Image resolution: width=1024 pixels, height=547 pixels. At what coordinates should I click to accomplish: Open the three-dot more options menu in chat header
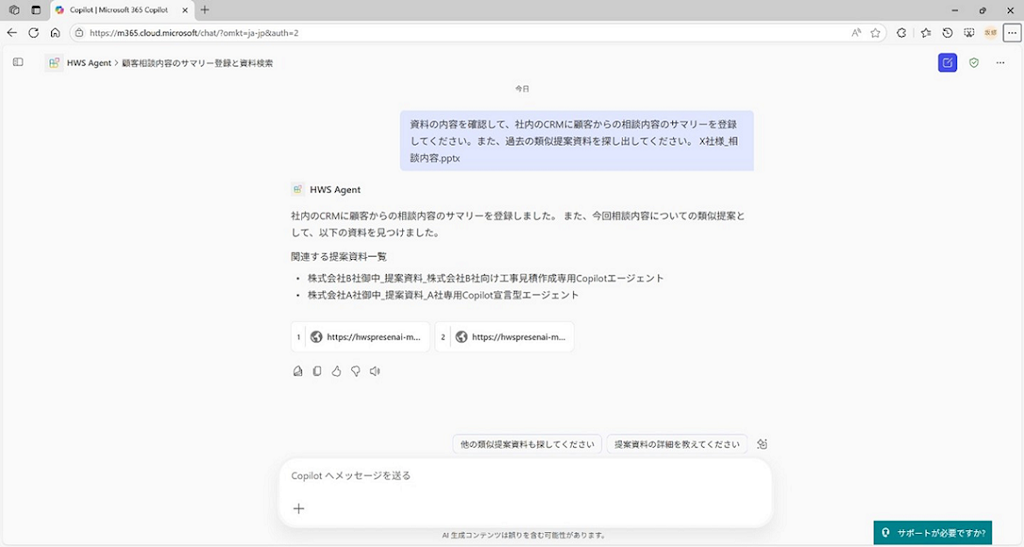point(1001,63)
